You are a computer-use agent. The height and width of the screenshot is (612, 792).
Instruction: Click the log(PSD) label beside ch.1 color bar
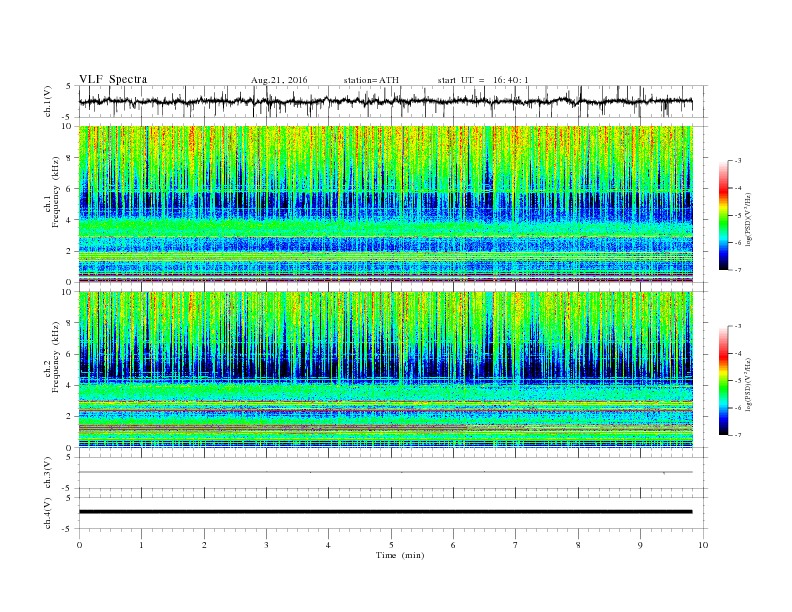pyautogui.click(x=748, y=220)
